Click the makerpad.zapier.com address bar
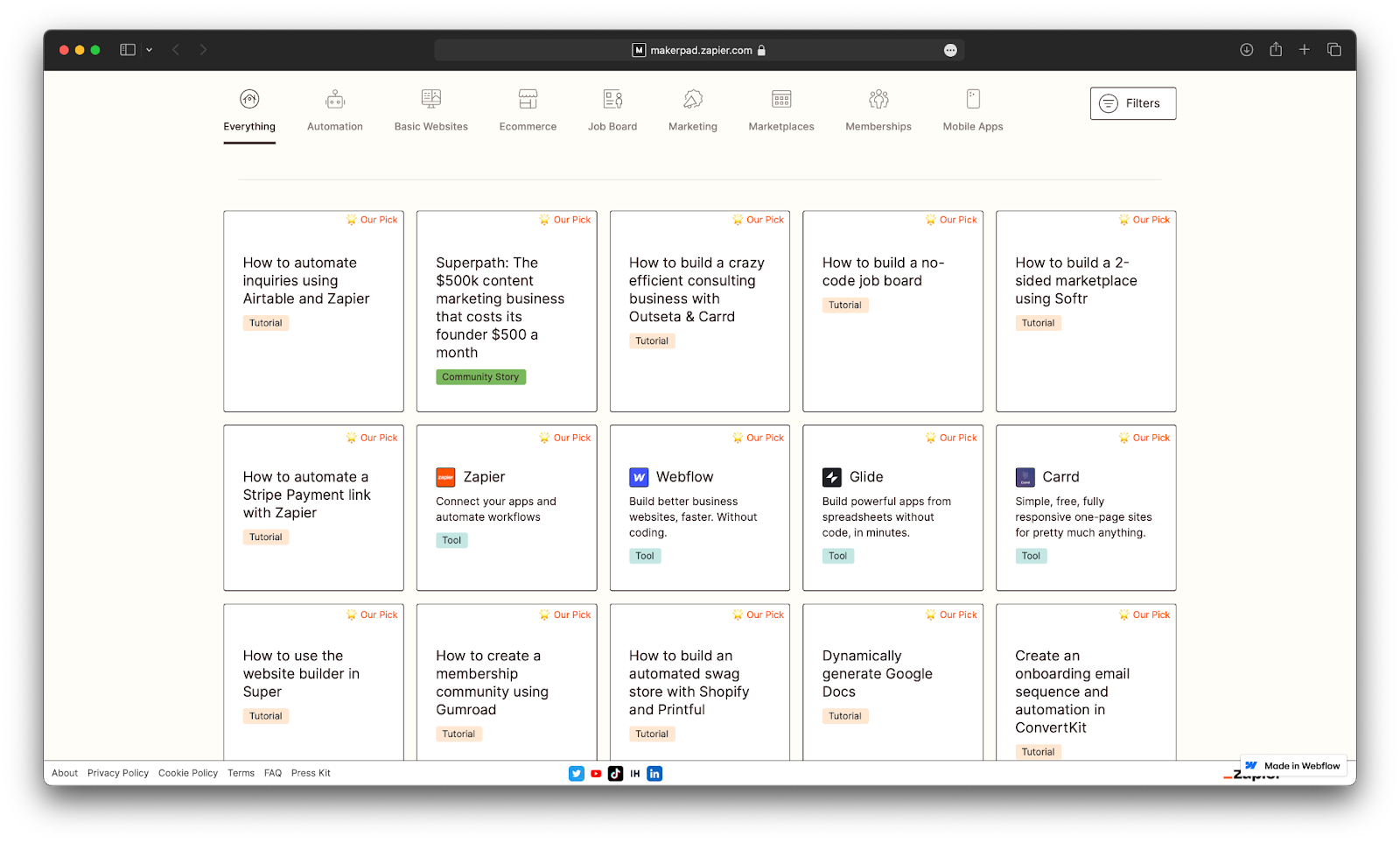 click(699, 51)
